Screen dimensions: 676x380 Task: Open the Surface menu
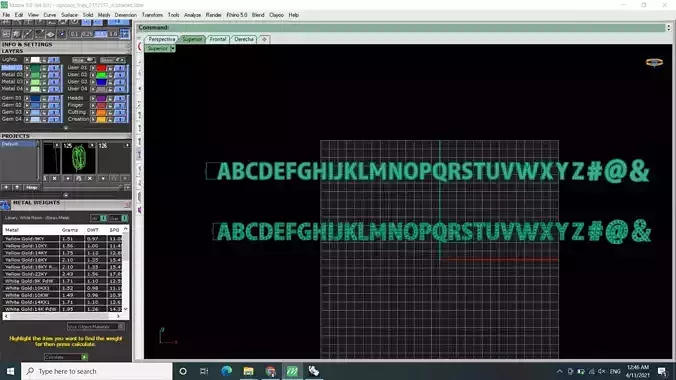tap(69, 15)
